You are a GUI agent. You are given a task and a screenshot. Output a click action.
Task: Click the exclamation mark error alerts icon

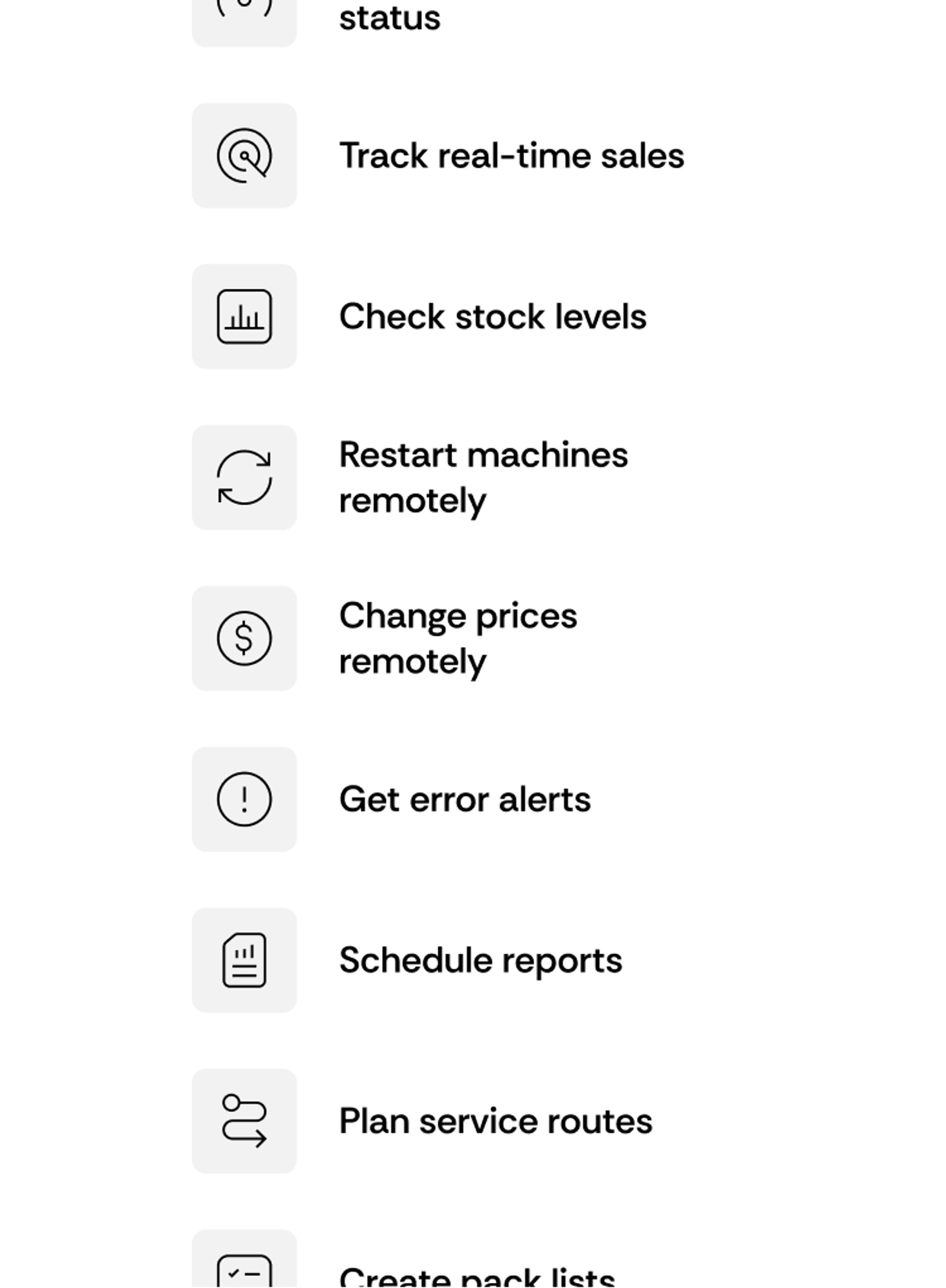pos(245,799)
